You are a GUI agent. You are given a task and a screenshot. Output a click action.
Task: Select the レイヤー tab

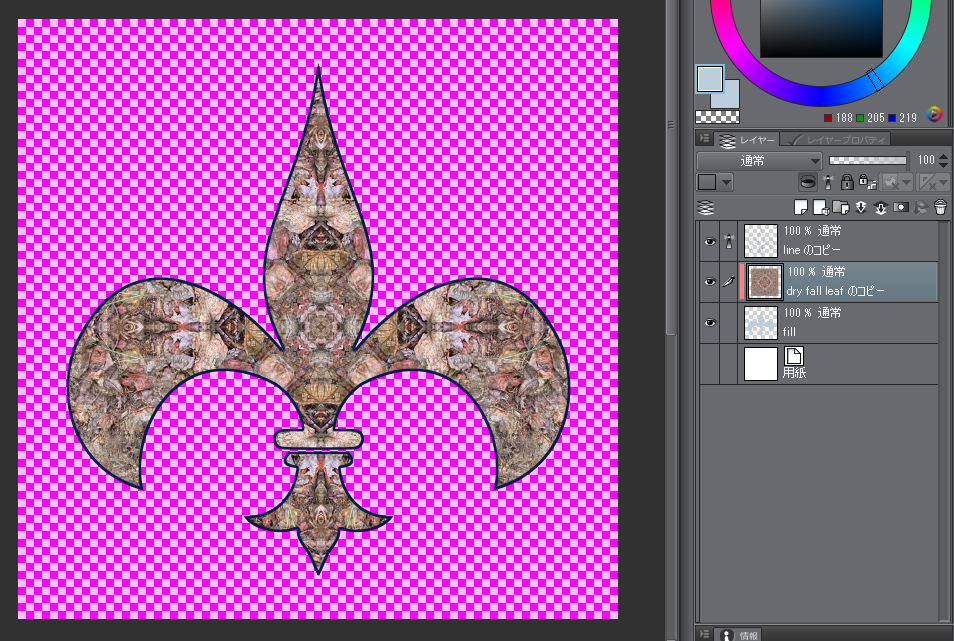(745, 139)
